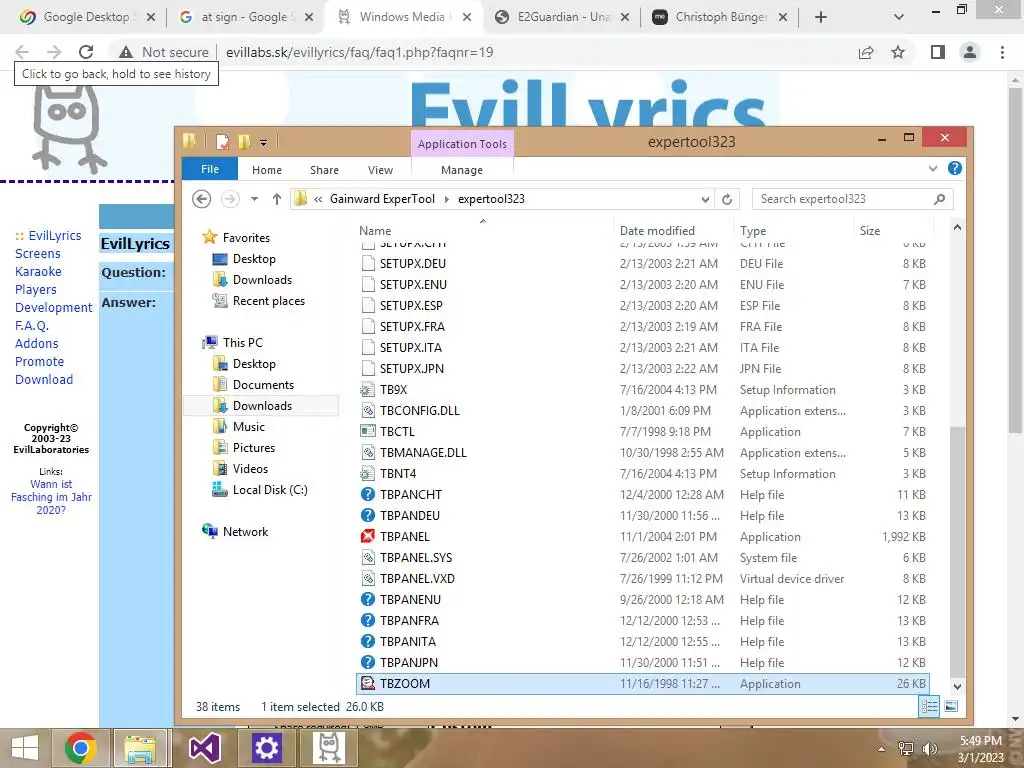Select the SETUPX.JPN file row
Screen dimensions: 1024x768
coord(643,368)
